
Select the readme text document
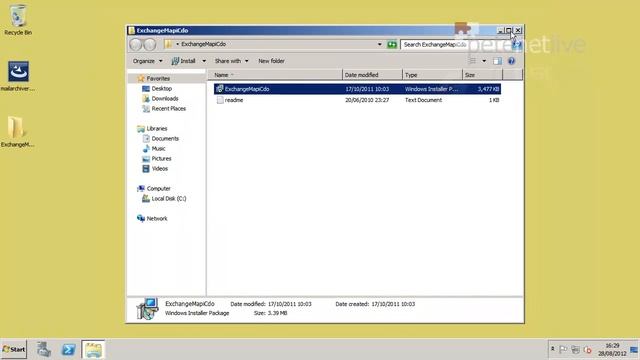[x=357, y=100]
